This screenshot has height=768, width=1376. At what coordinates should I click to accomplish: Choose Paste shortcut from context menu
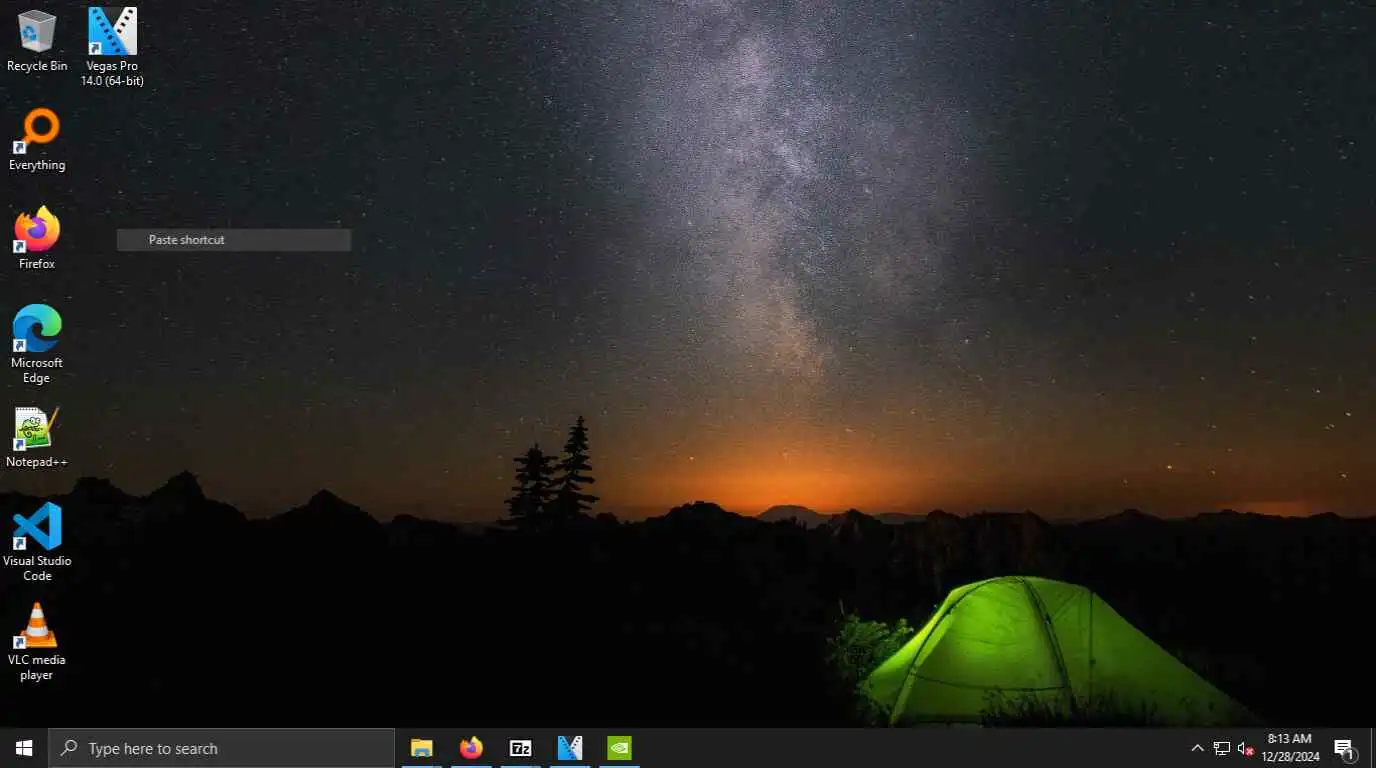pos(234,240)
